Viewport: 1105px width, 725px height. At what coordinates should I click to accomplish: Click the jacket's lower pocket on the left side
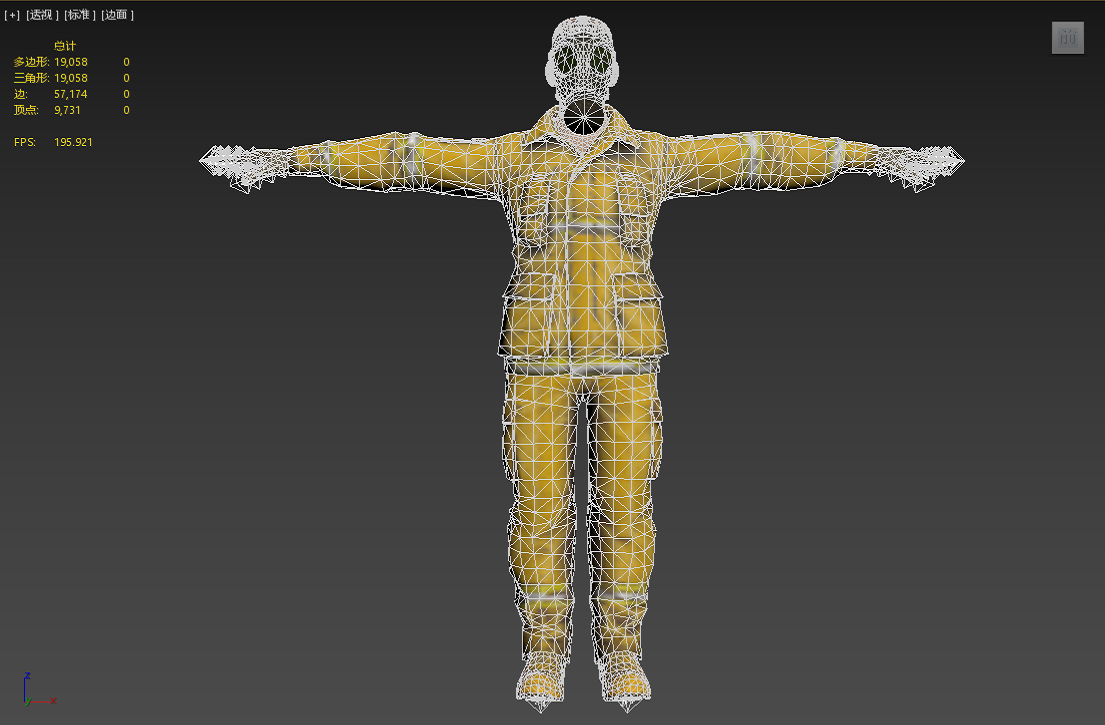[x=524, y=320]
